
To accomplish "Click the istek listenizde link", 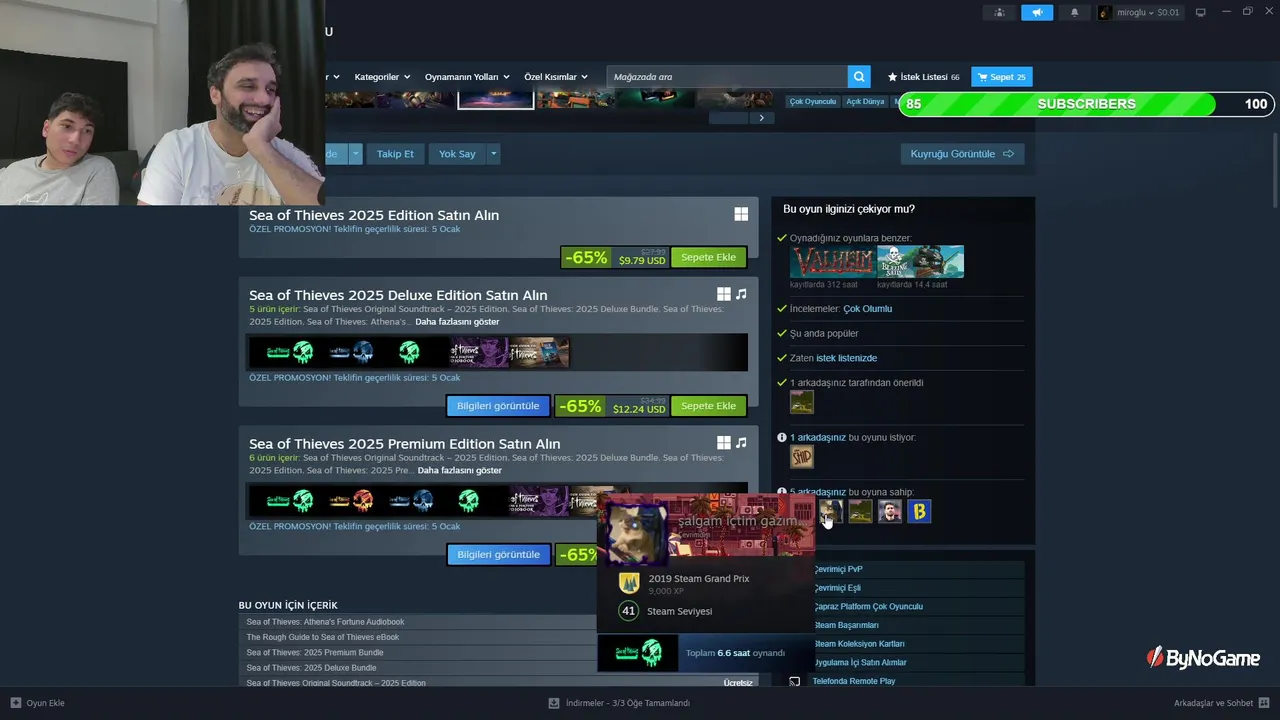I will point(846,358).
